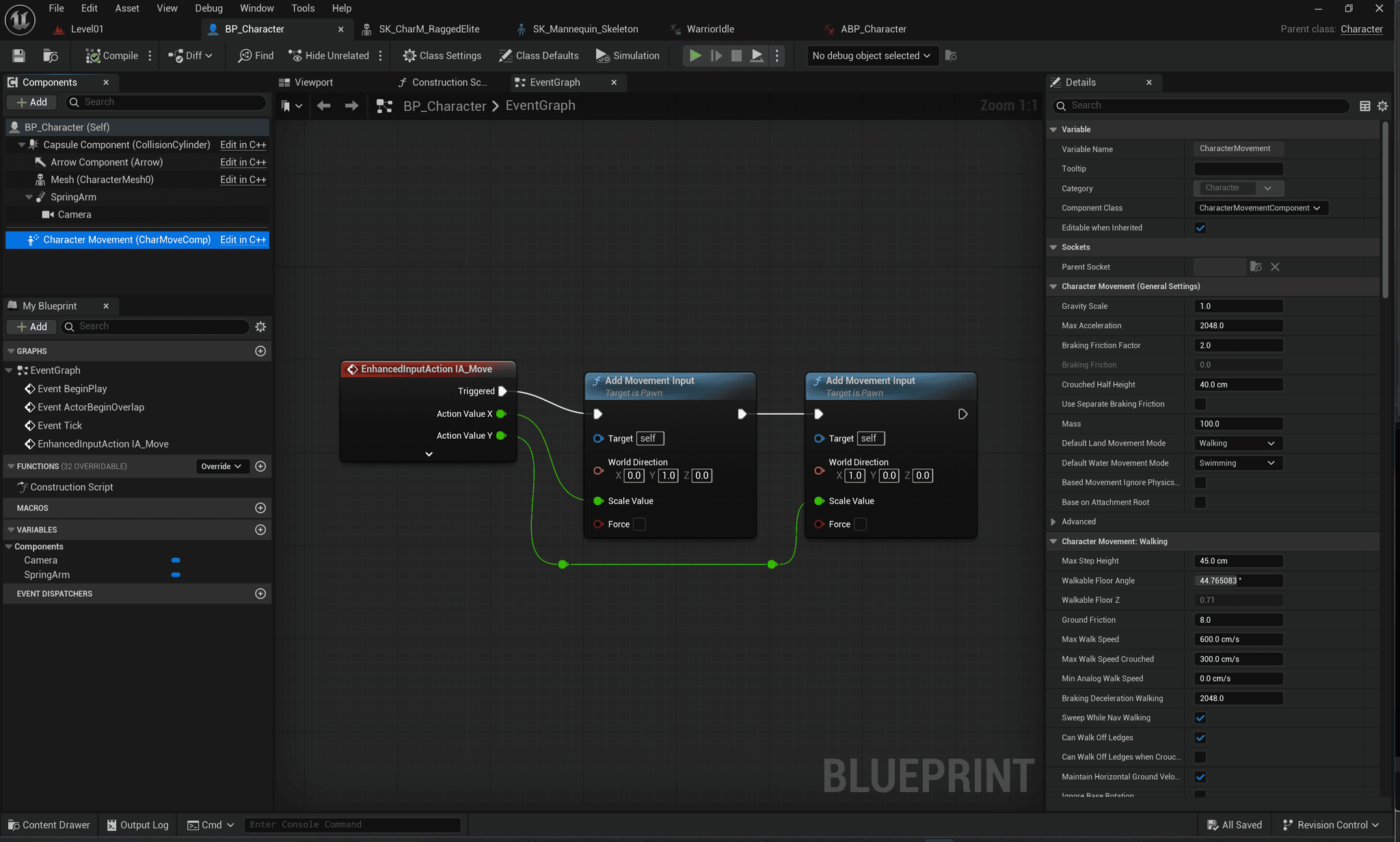Open the Default Land Movement Mode dropdown
The width and height of the screenshot is (1400, 842).
point(1237,444)
